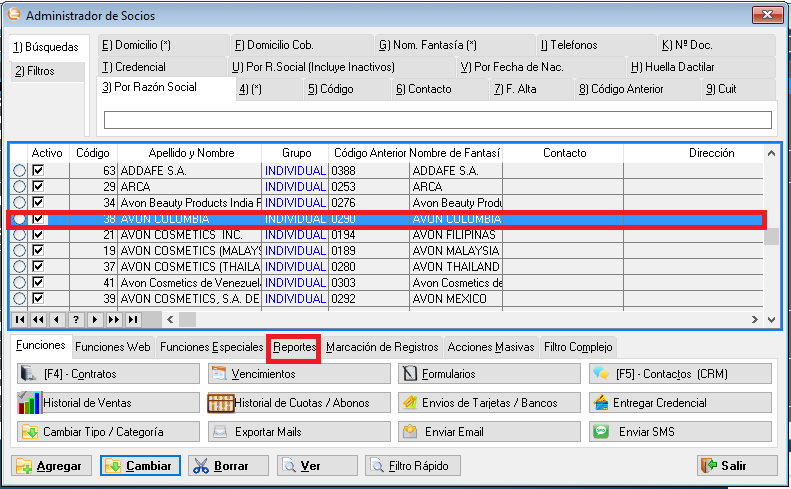Send an SMS with Enviar SMS
This screenshot has width=791, height=489.
pos(680,432)
